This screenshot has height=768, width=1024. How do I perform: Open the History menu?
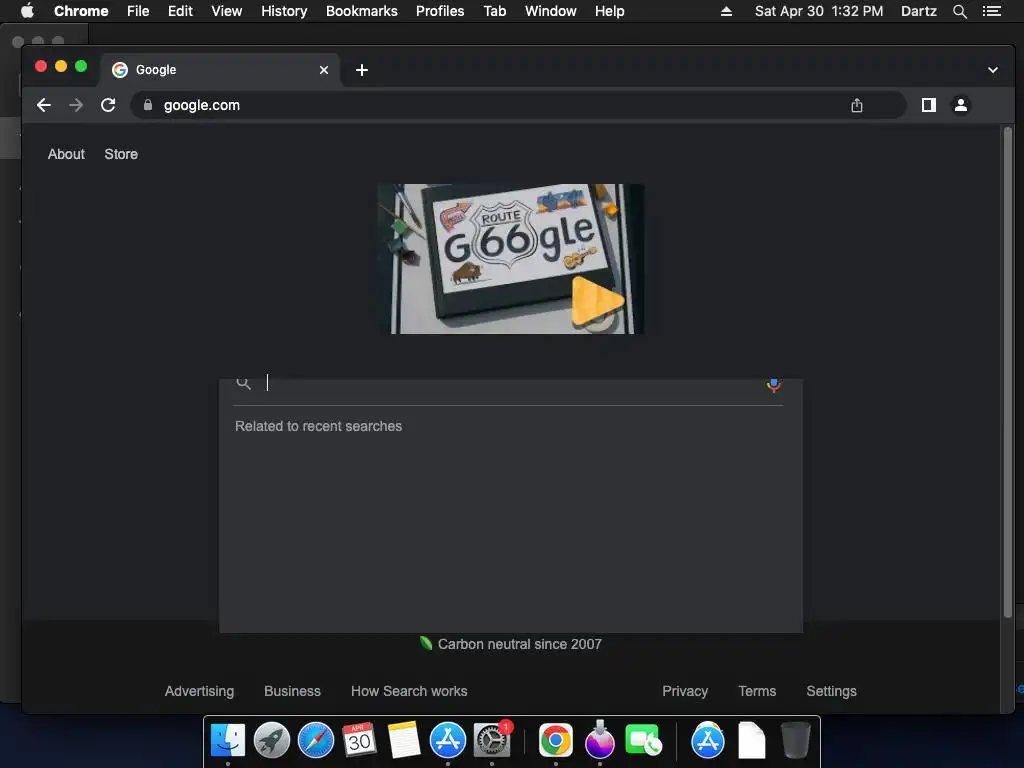tap(284, 11)
